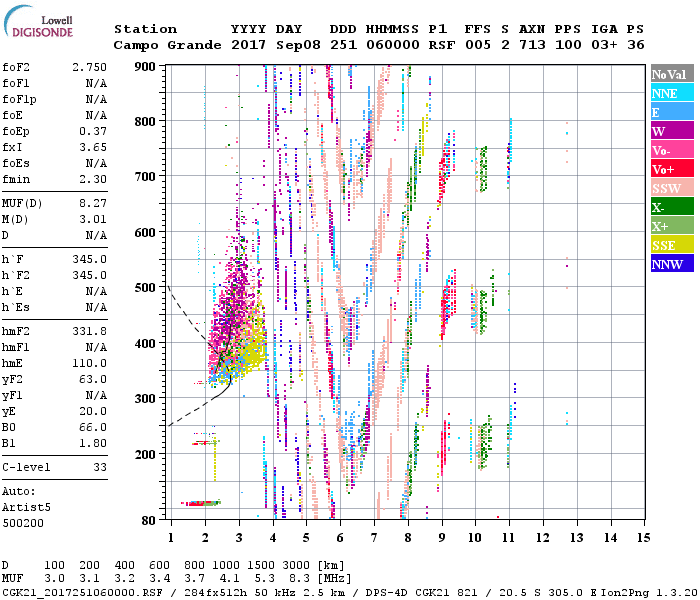
Task: Select the X+ light green legend swatch
Action: (672, 225)
